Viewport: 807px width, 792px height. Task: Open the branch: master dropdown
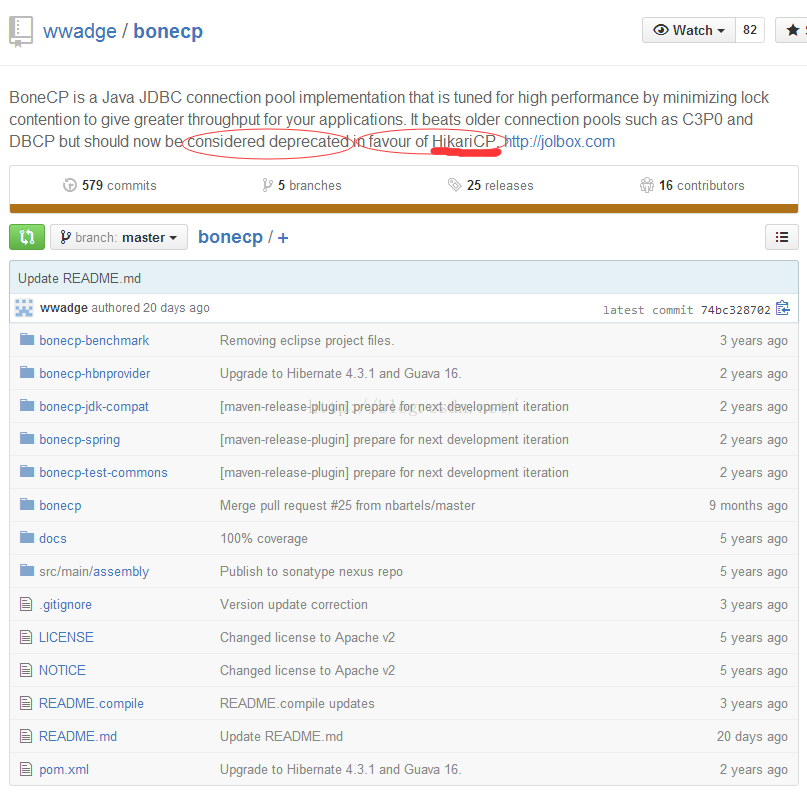click(x=119, y=237)
